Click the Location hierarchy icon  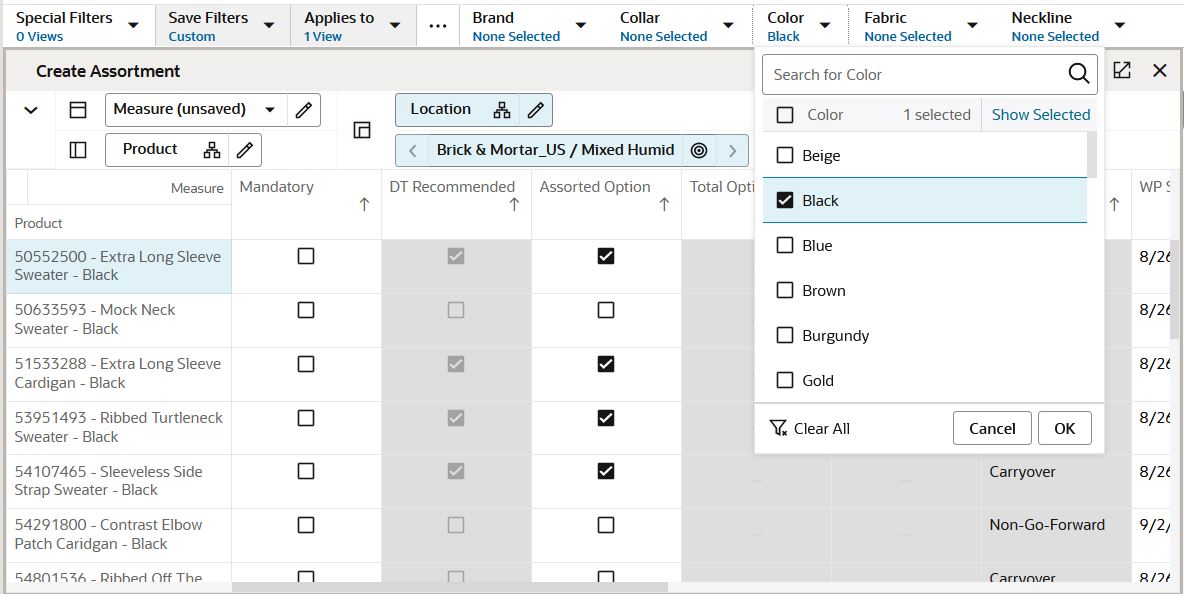pos(502,110)
